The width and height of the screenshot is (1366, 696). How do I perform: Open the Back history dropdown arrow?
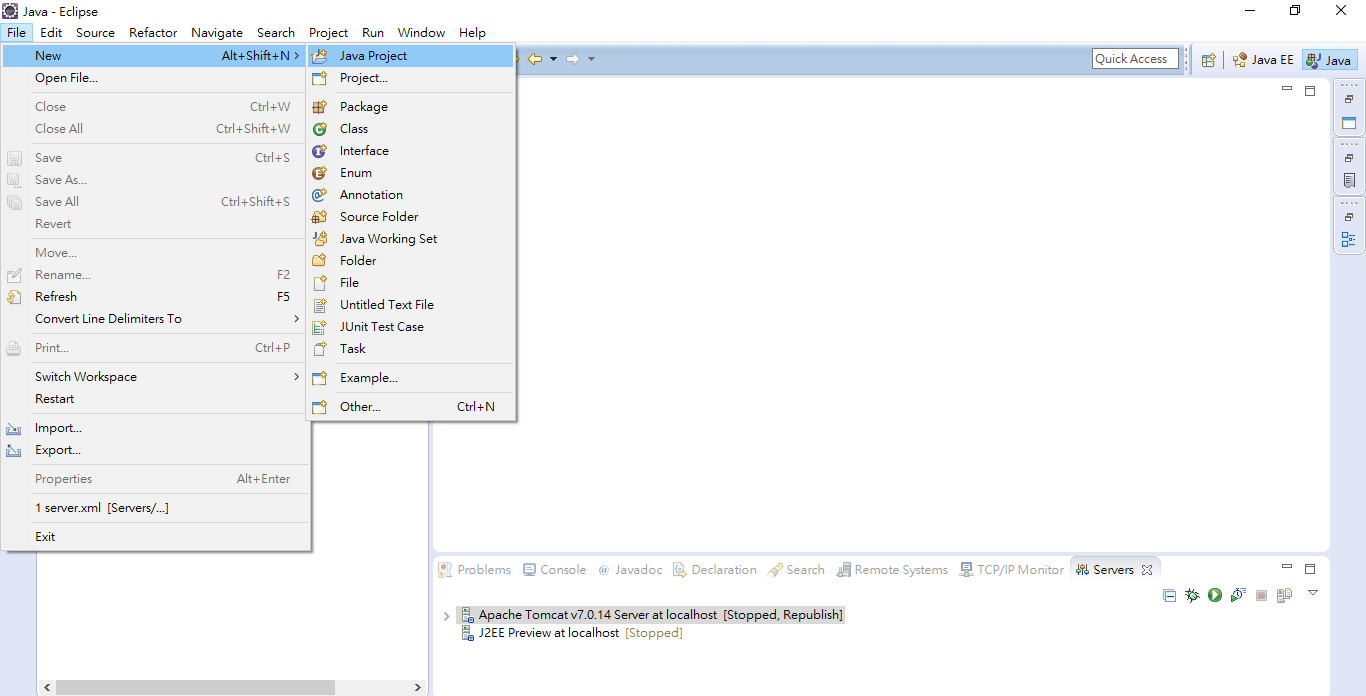point(553,59)
